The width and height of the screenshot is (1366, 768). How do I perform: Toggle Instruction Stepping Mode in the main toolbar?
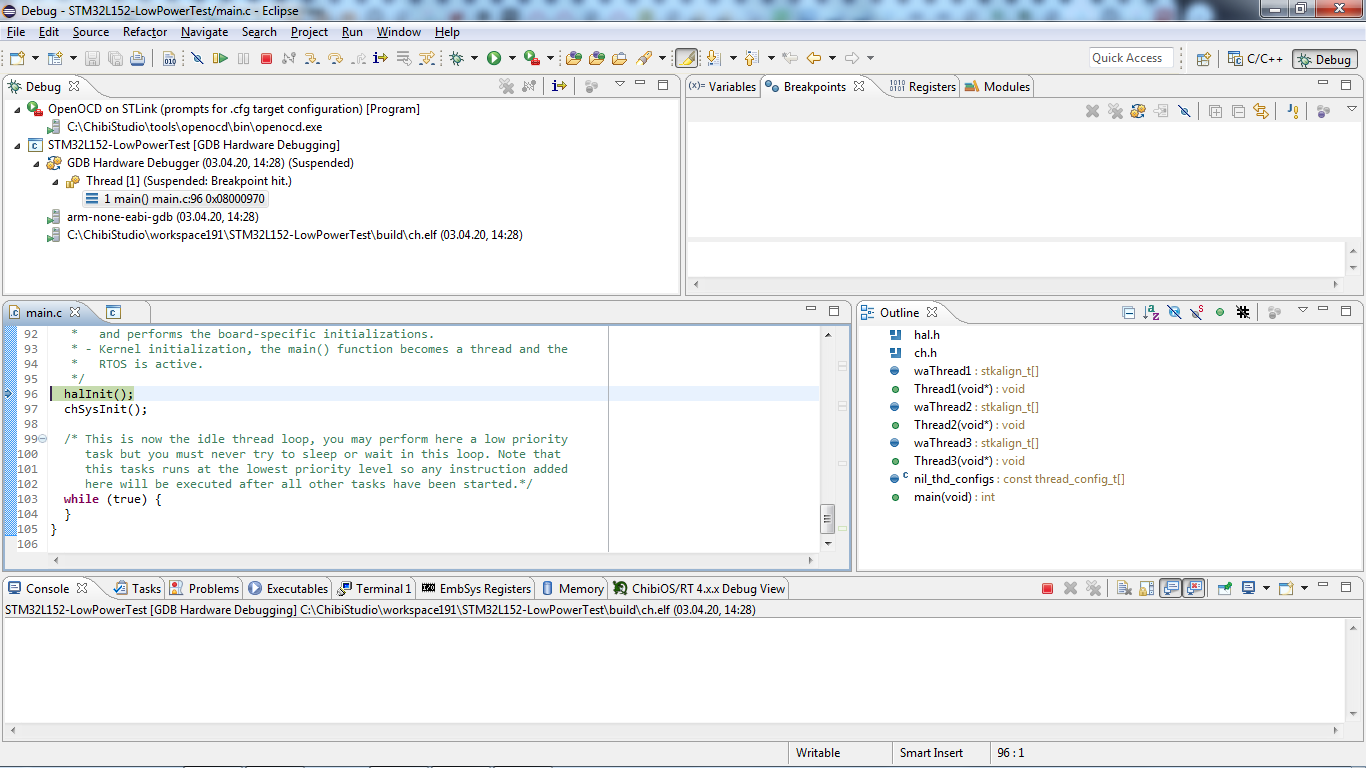click(380, 59)
